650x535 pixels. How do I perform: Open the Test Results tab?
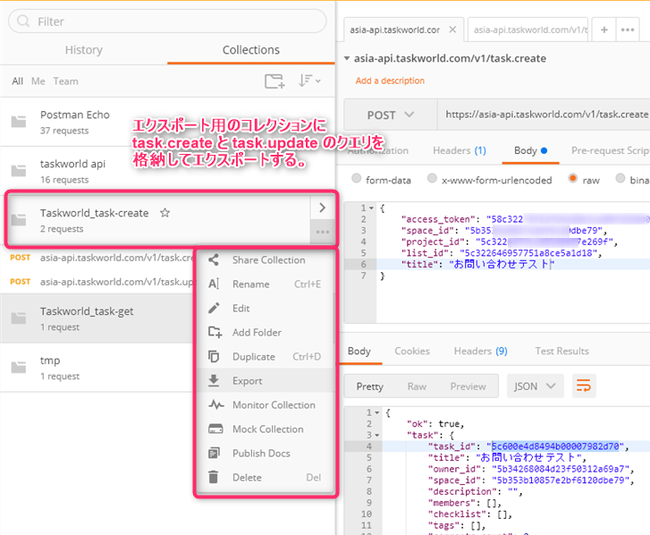[562, 351]
